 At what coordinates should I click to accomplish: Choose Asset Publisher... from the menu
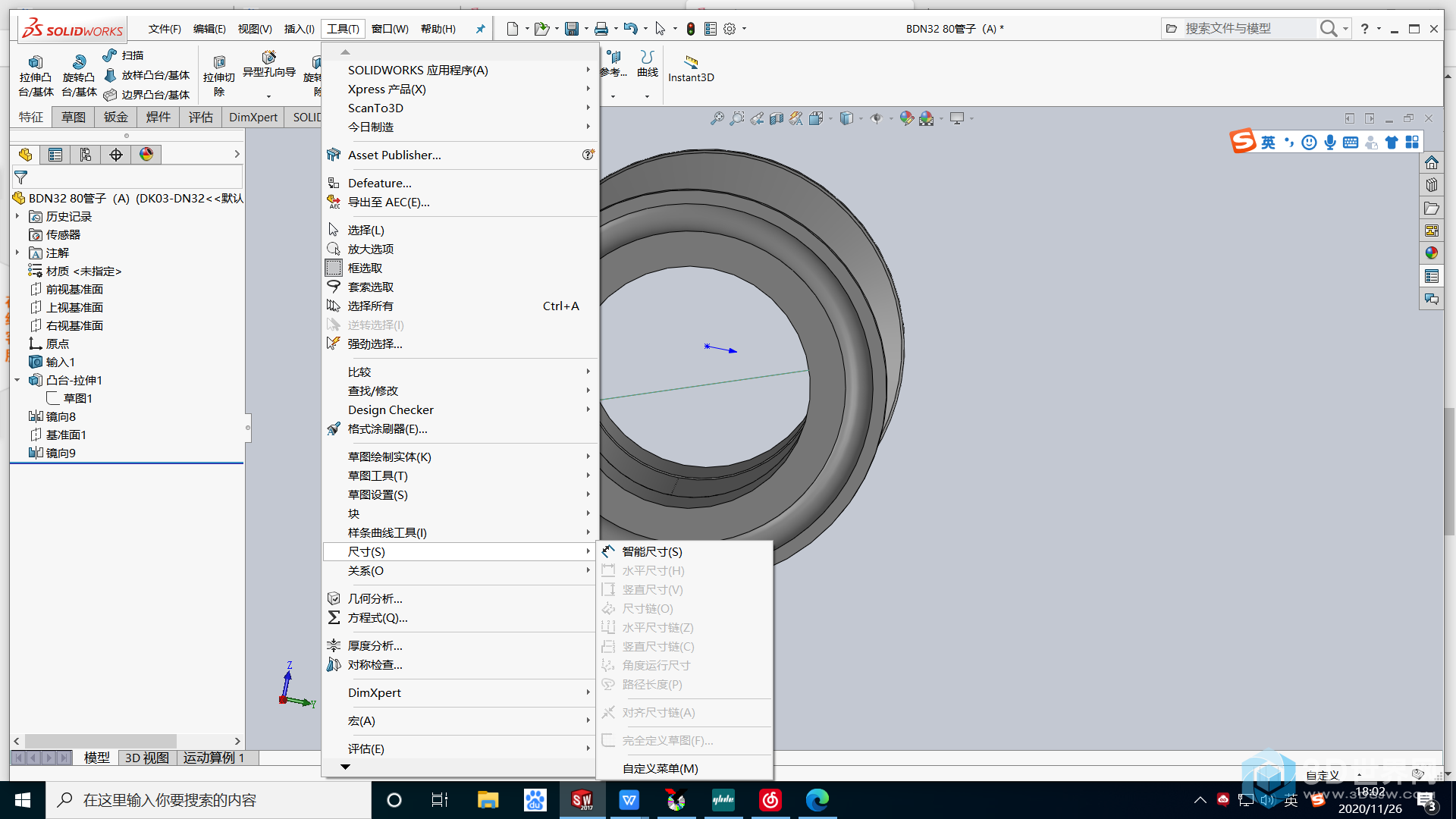pos(461,155)
